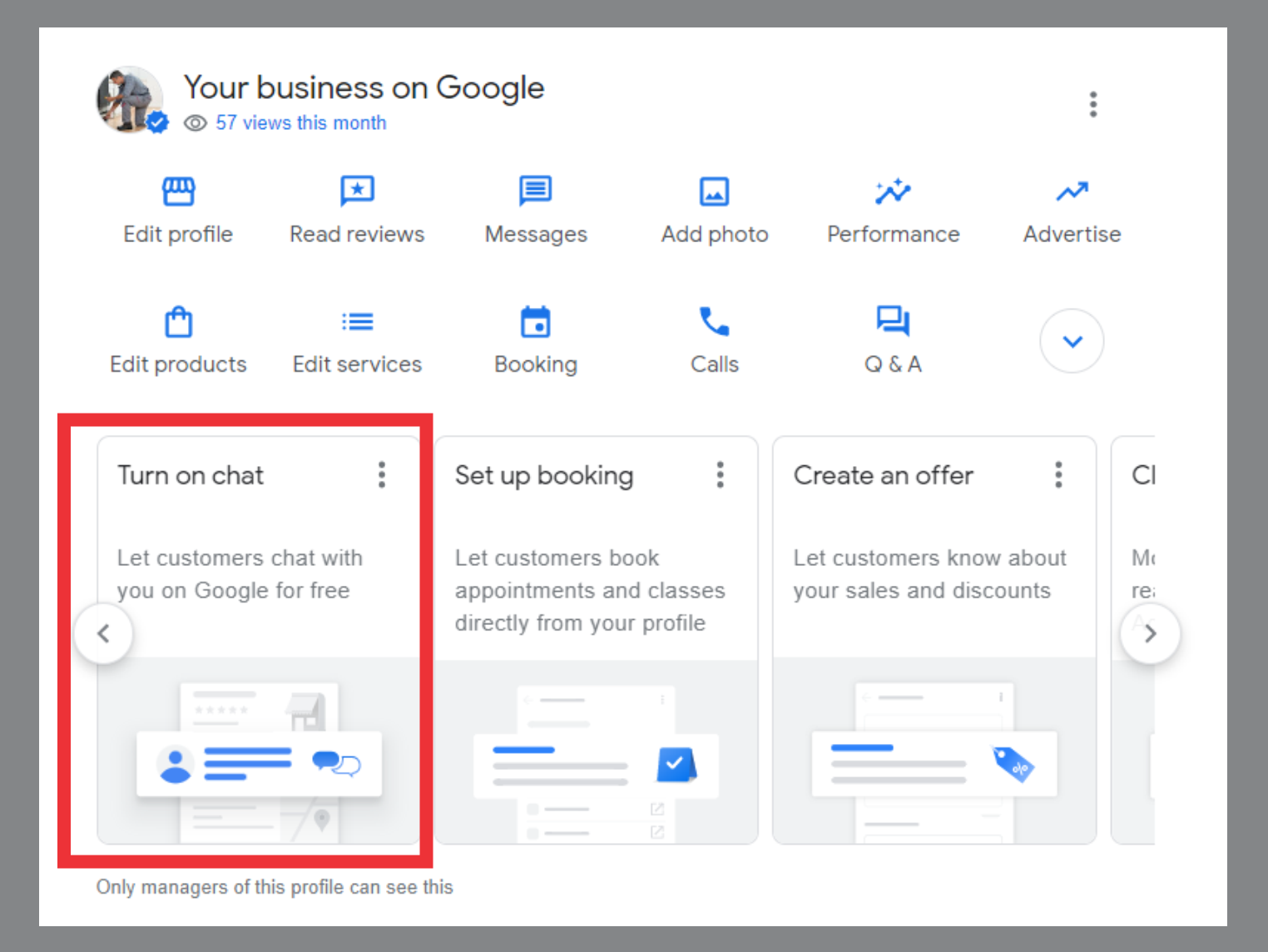This screenshot has width=1268, height=952.
Task: Open the Advertise trending arrow icon
Action: pos(1072,191)
